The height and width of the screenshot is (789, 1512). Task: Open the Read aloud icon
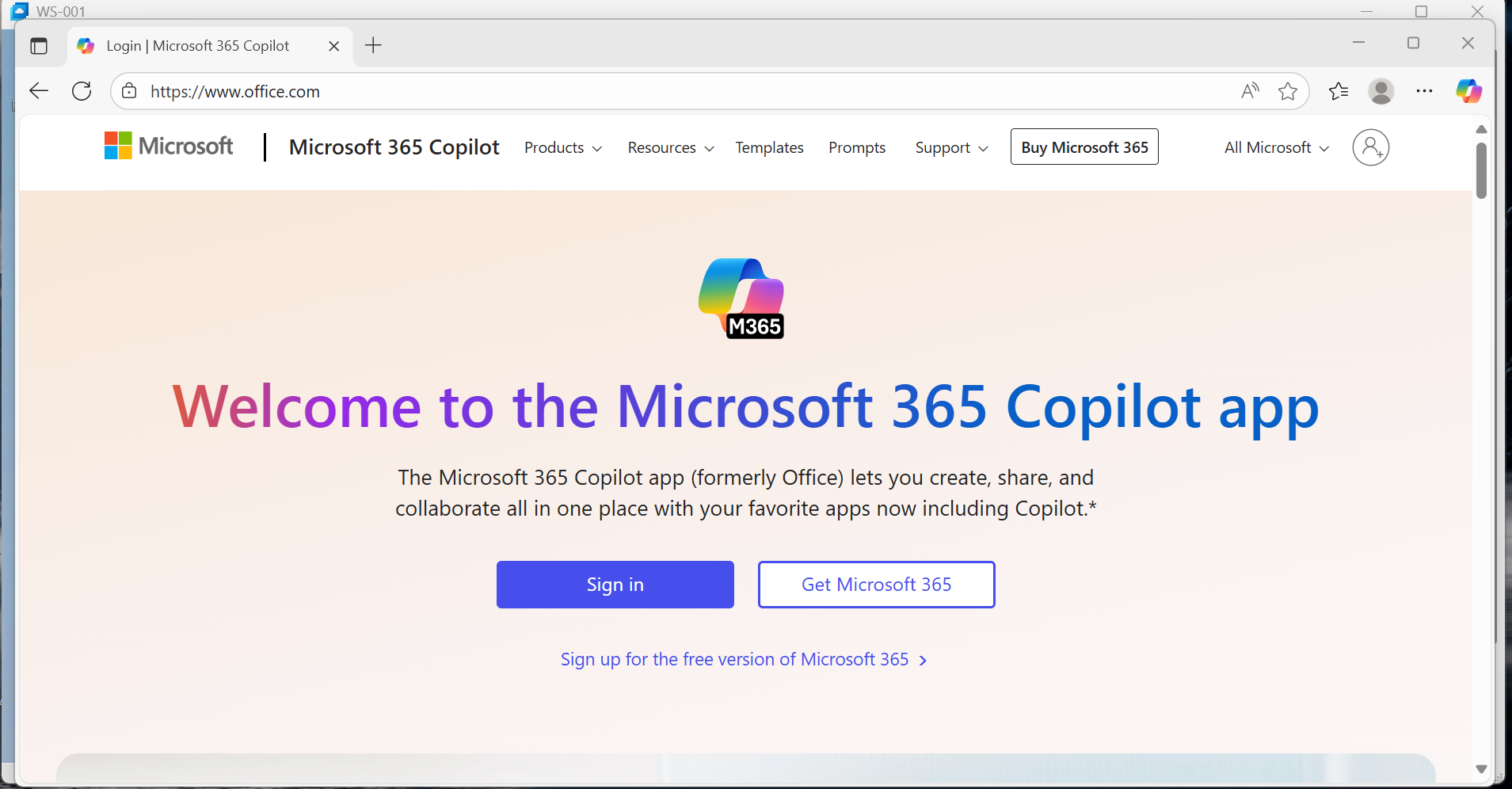pos(1250,91)
